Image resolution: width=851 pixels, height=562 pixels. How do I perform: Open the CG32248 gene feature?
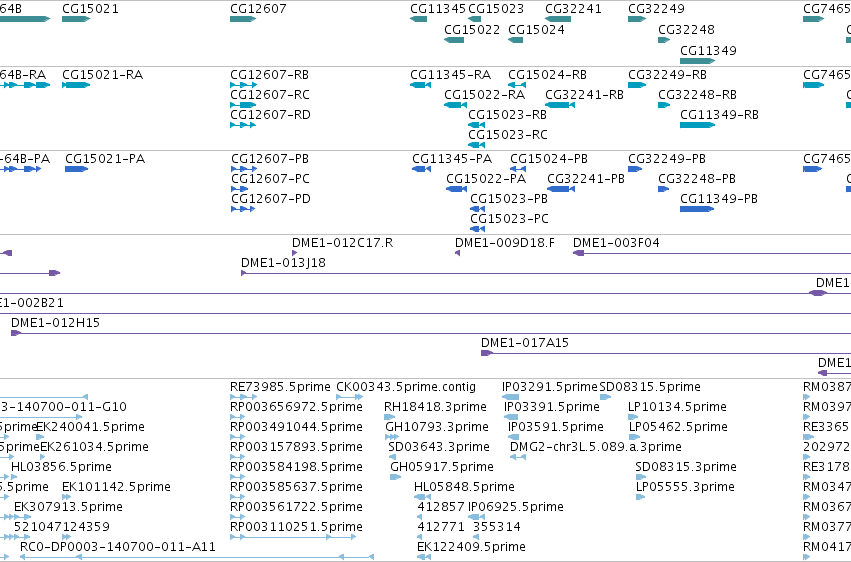coord(664,40)
